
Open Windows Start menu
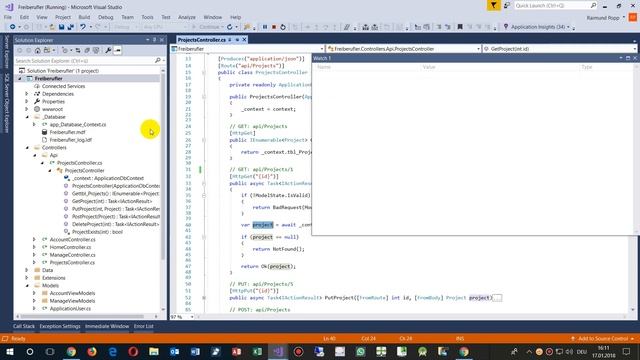[x=9, y=351]
